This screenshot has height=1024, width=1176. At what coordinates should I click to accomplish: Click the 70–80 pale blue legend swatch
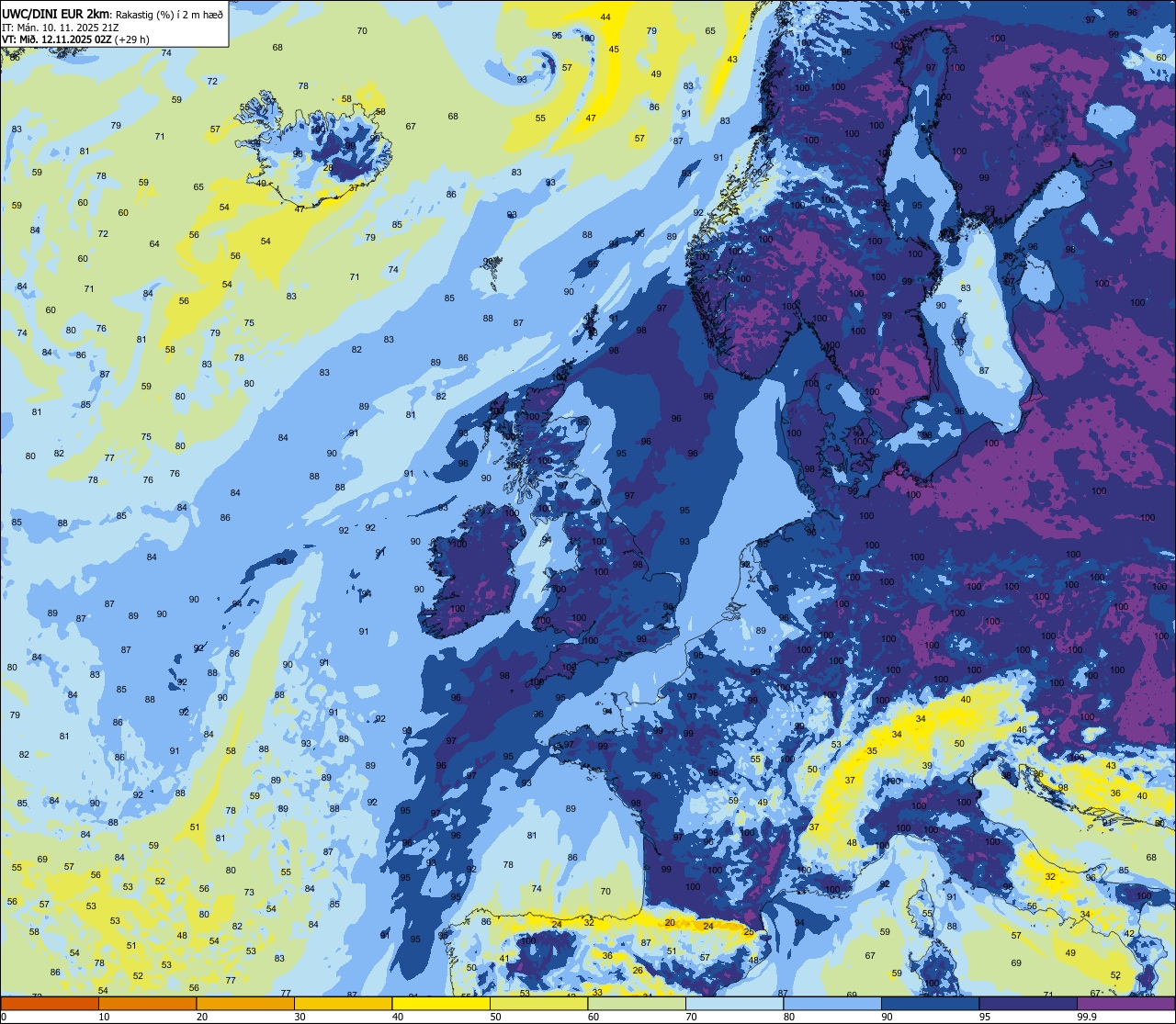point(734,1003)
